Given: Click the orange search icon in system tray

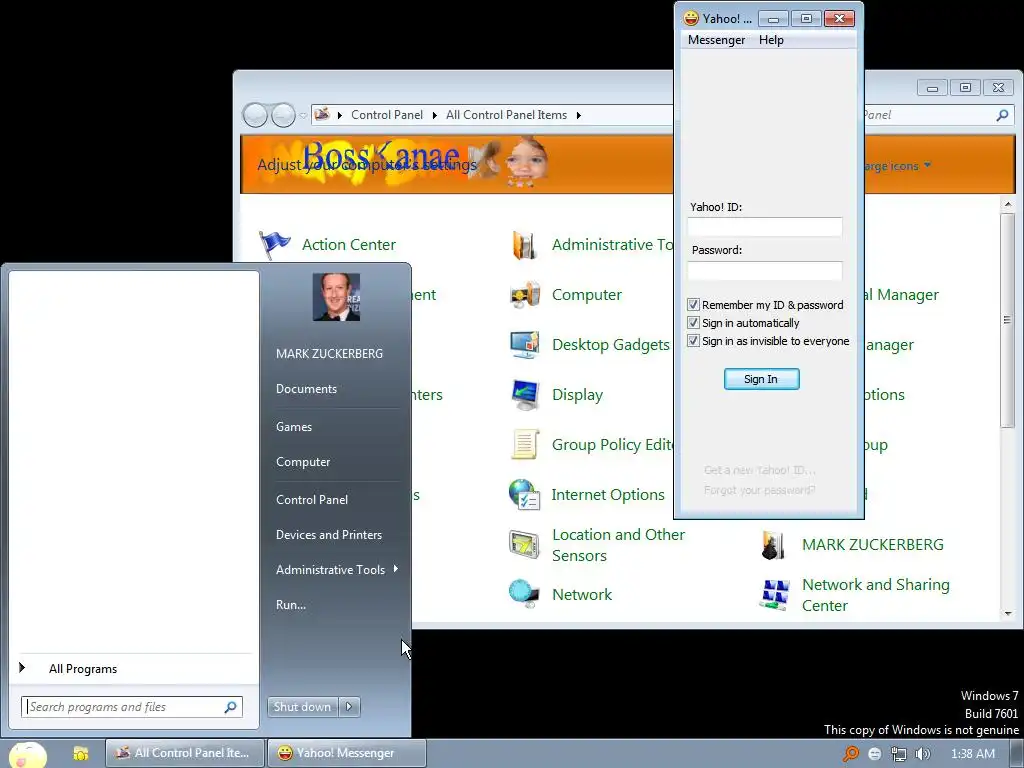Looking at the screenshot, I should (850, 754).
